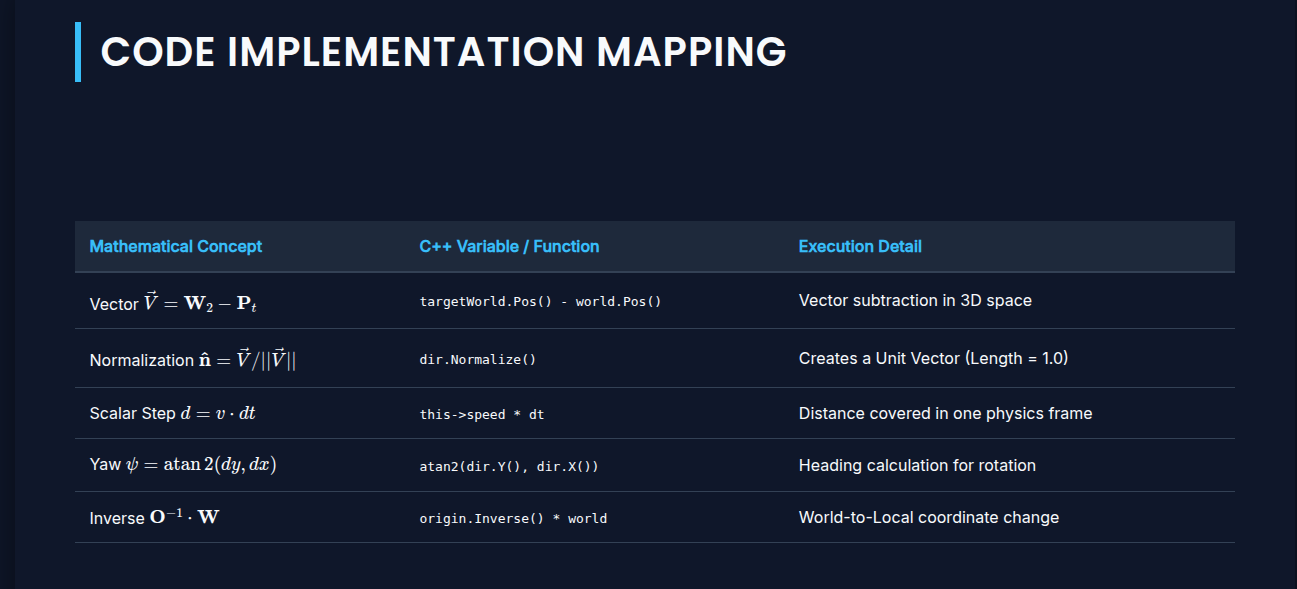Select the "C++ Variable / Function" column header
This screenshot has width=1297, height=589.
tap(509, 246)
